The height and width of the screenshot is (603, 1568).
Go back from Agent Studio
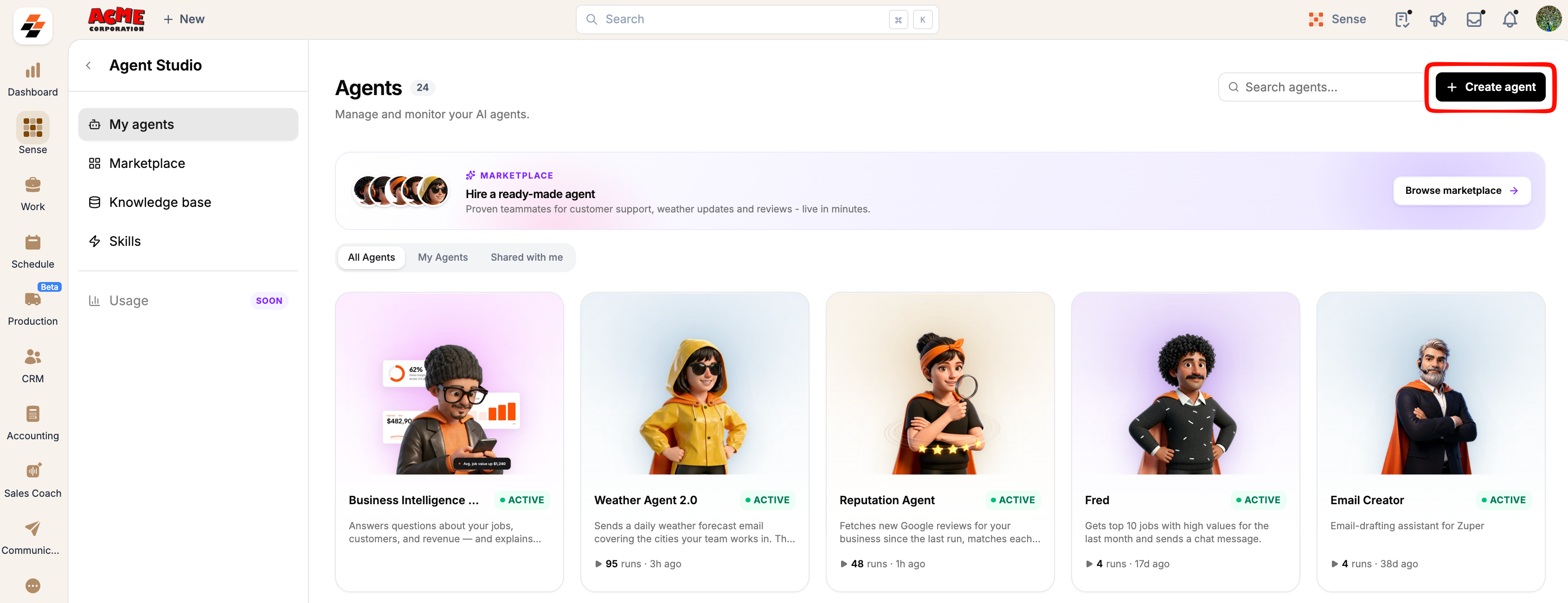[x=89, y=65]
